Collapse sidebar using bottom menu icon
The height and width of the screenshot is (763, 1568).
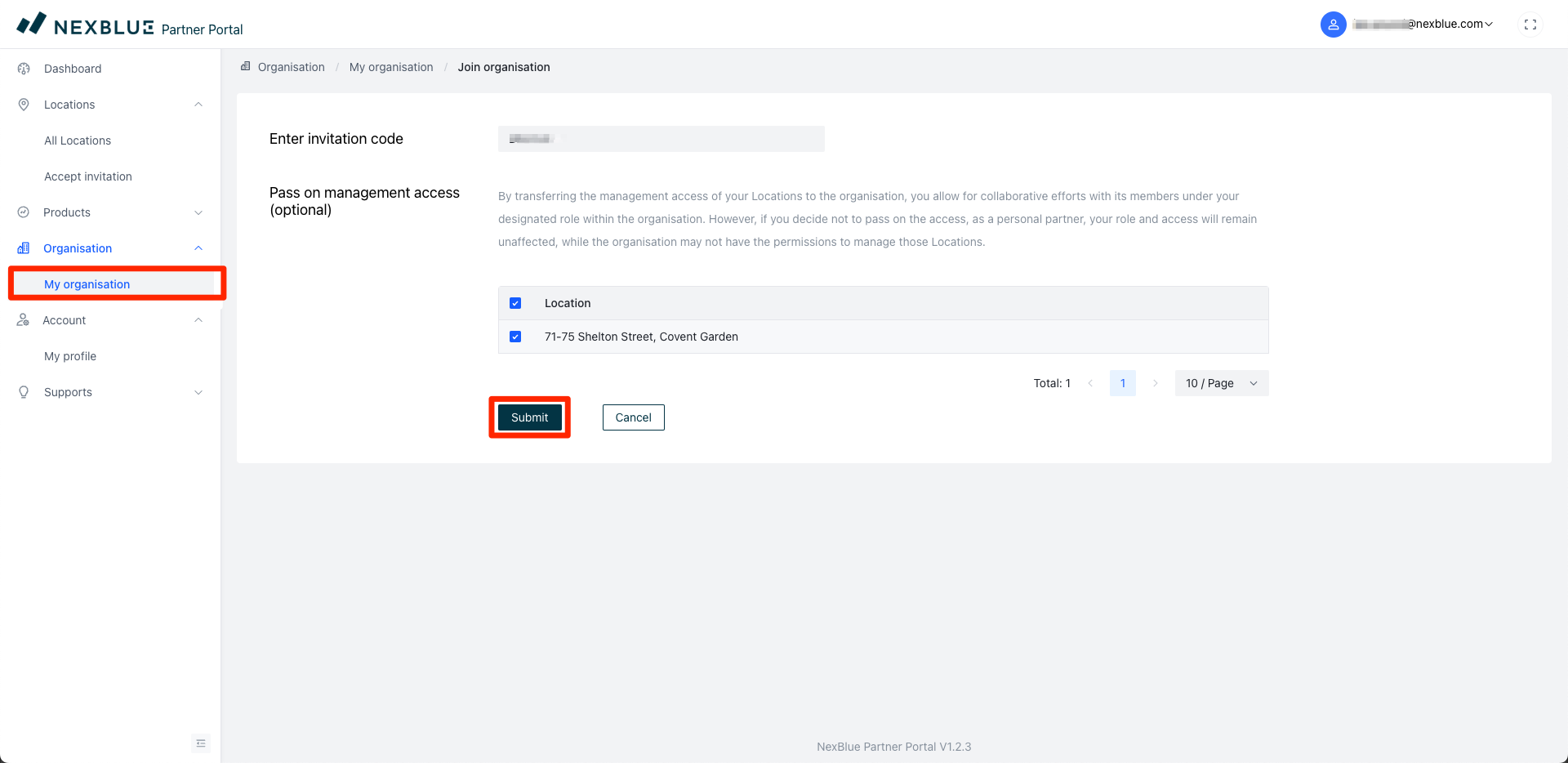point(201,743)
